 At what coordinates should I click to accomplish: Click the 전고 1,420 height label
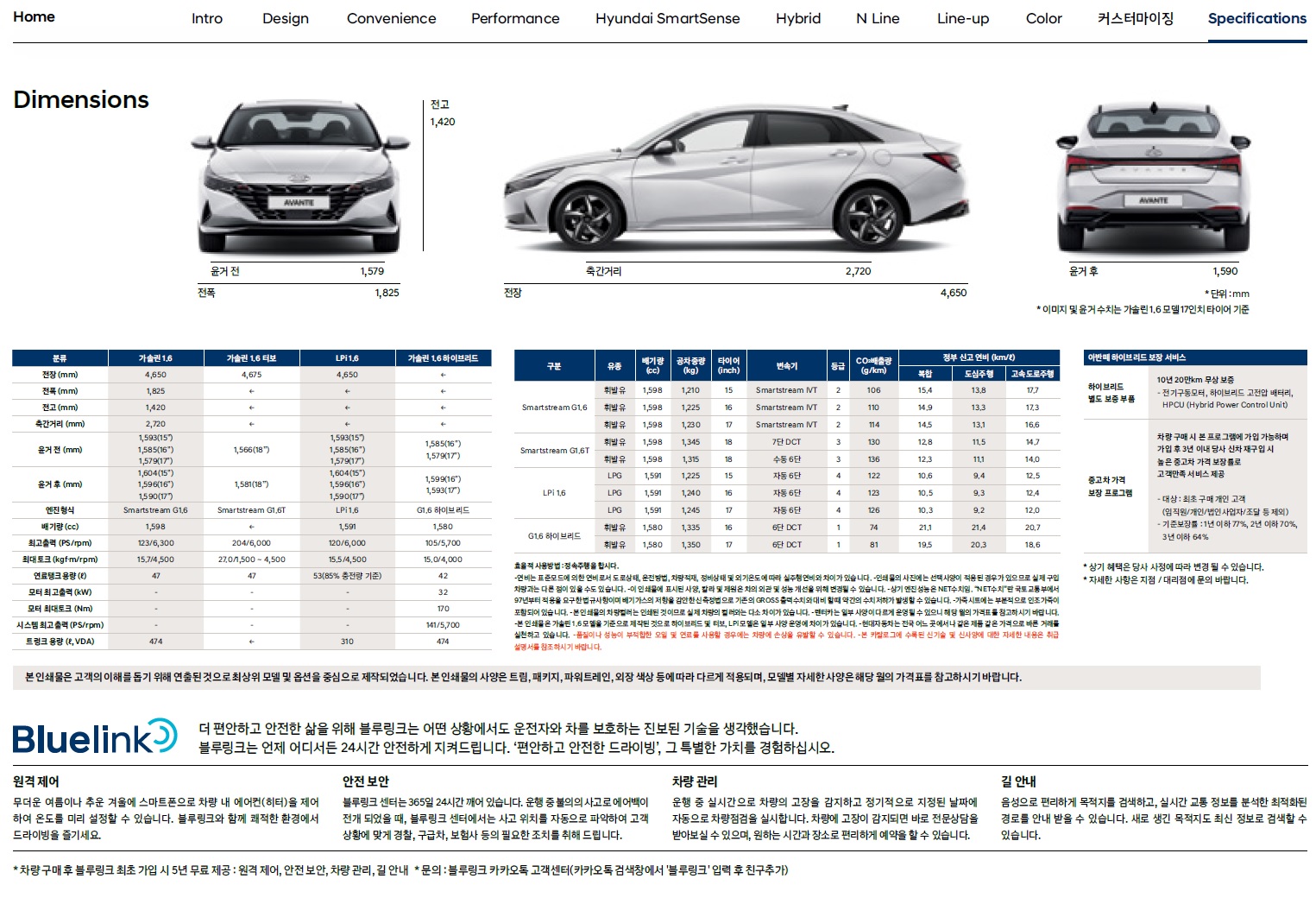pos(443,113)
